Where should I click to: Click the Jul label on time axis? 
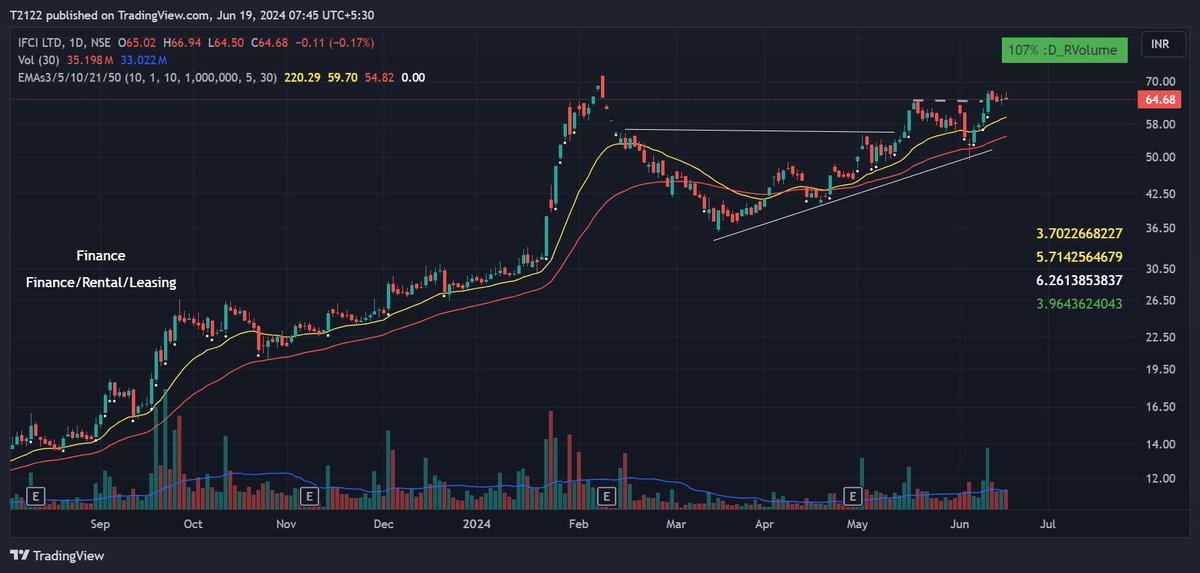(x=1049, y=523)
